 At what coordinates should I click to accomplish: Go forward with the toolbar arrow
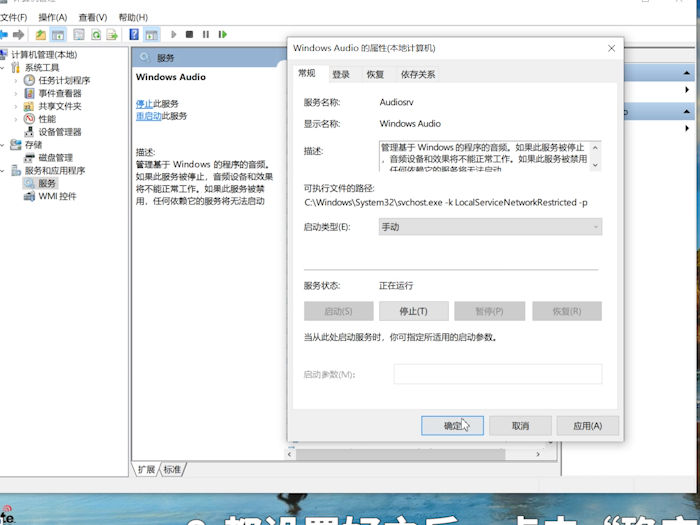pyautogui.click(x=18, y=34)
